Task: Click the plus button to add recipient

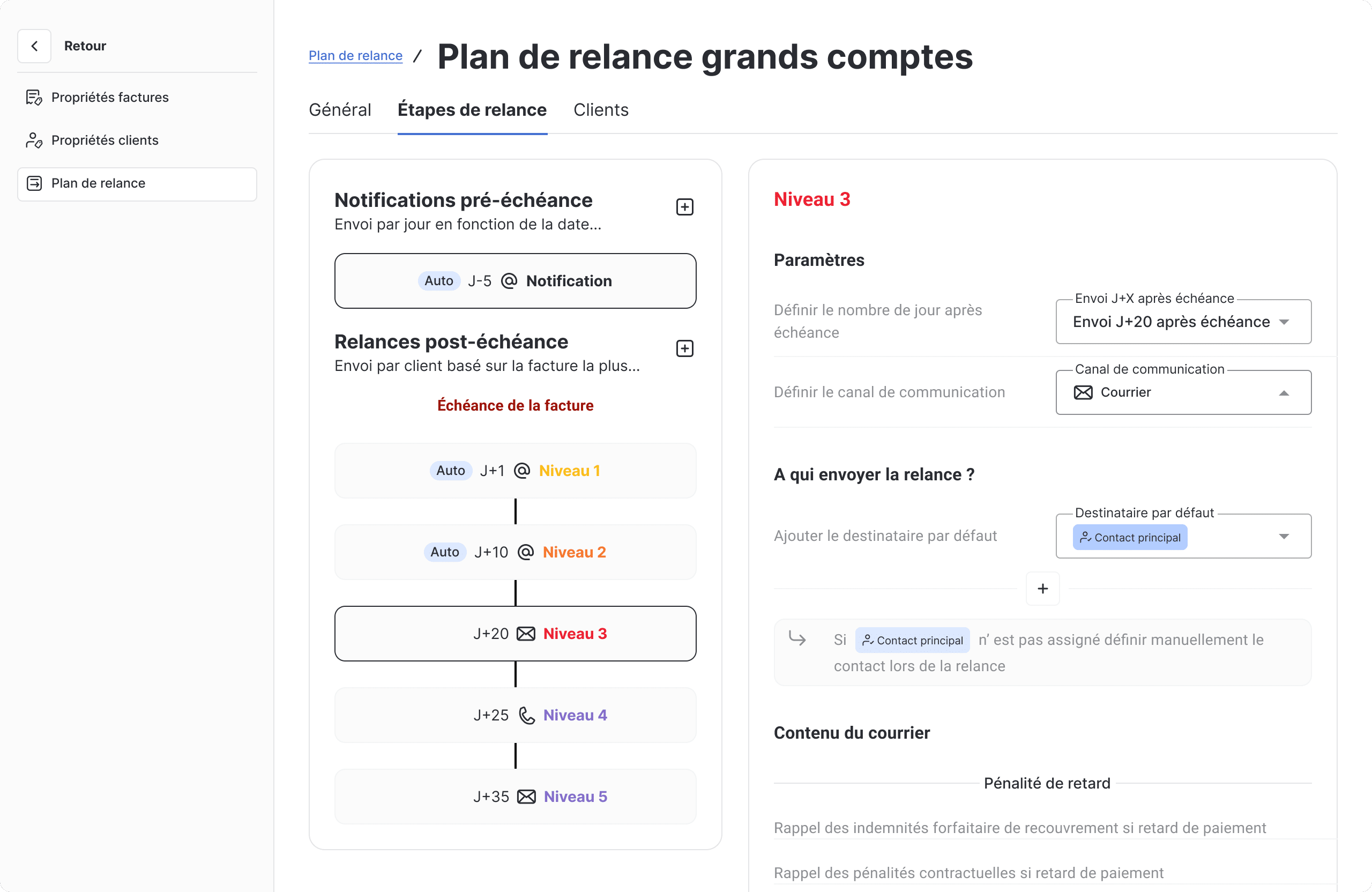Action: 1042,589
